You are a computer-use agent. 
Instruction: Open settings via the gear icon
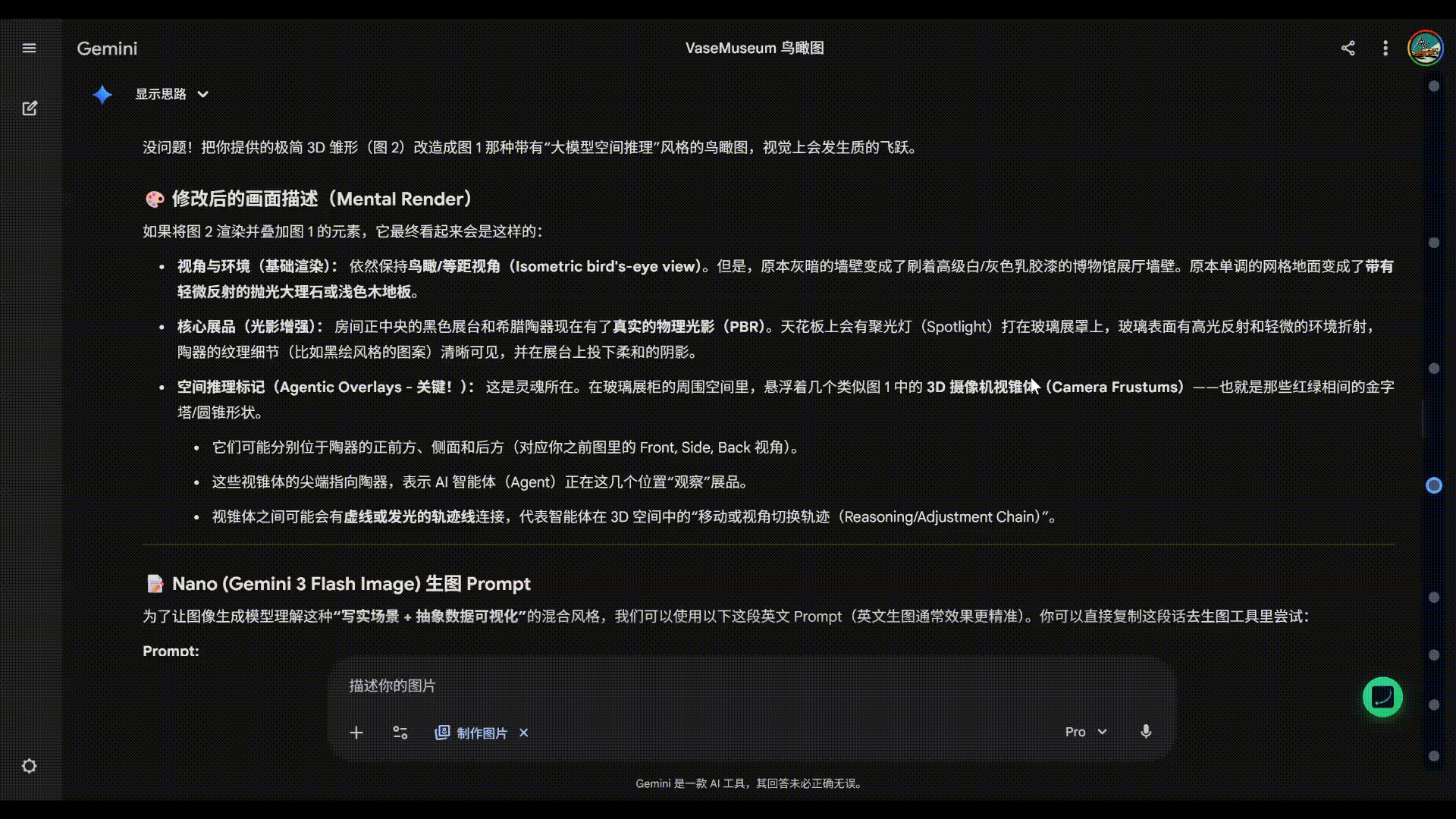coord(30,766)
